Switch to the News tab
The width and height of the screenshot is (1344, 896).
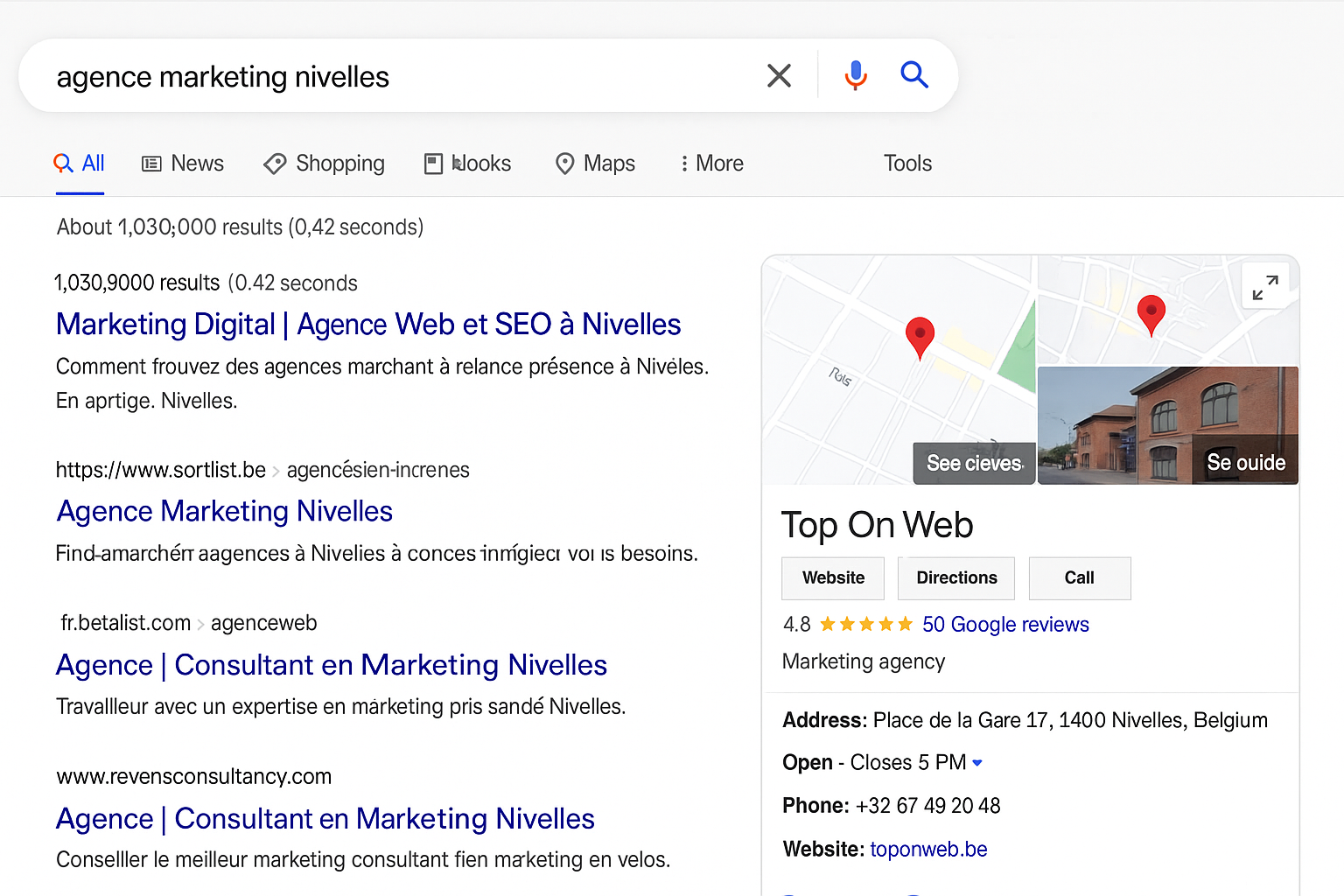click(x=183, y=164)
